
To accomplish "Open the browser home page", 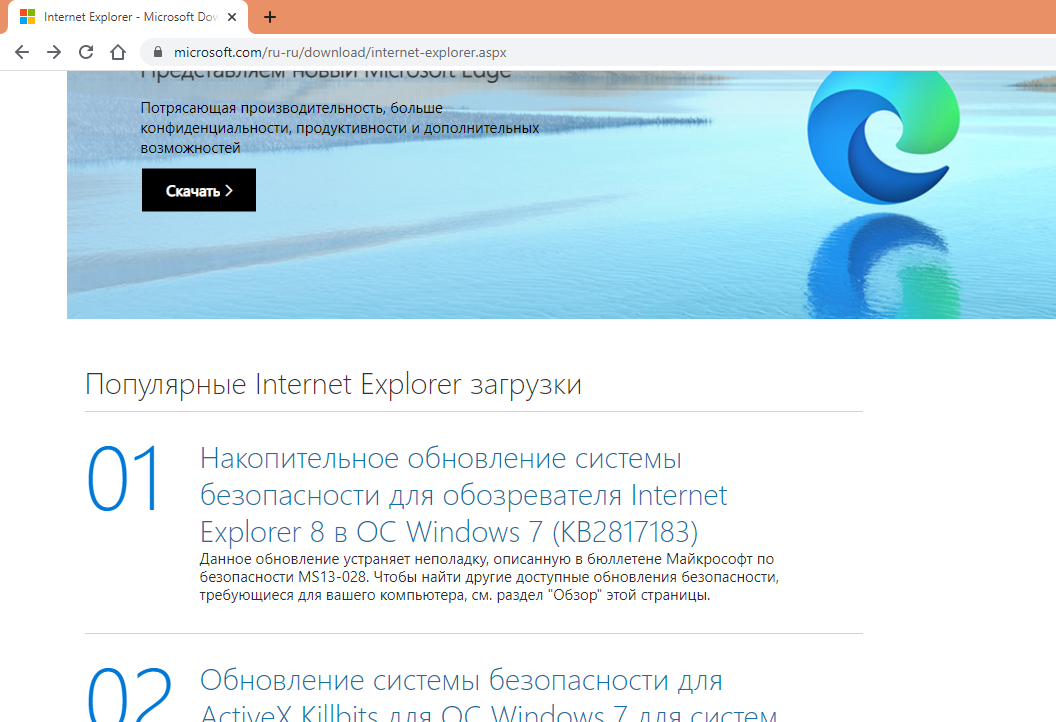I will click(118, 53).
